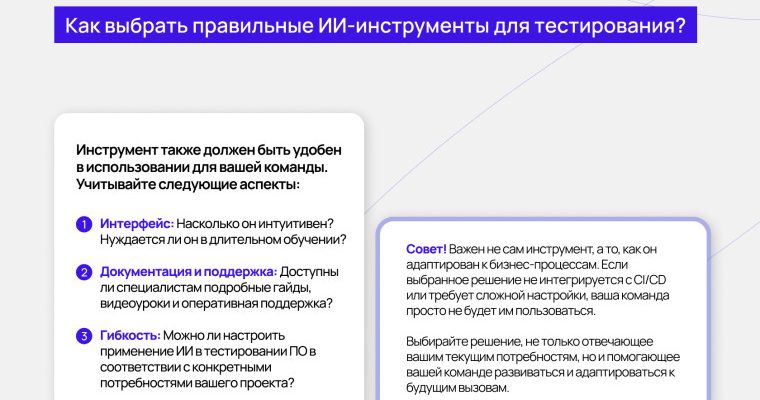Select the "Гибкость:" purple heading
The width and height of the screenshot is (760, 400).
(130, 334)
